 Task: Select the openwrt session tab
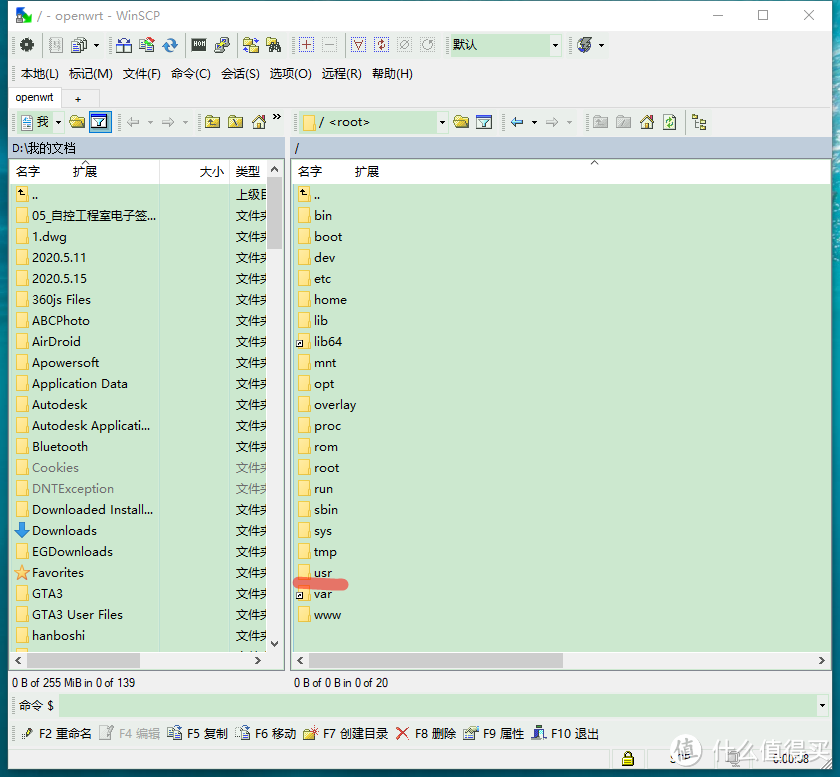[x=34, y=98]
